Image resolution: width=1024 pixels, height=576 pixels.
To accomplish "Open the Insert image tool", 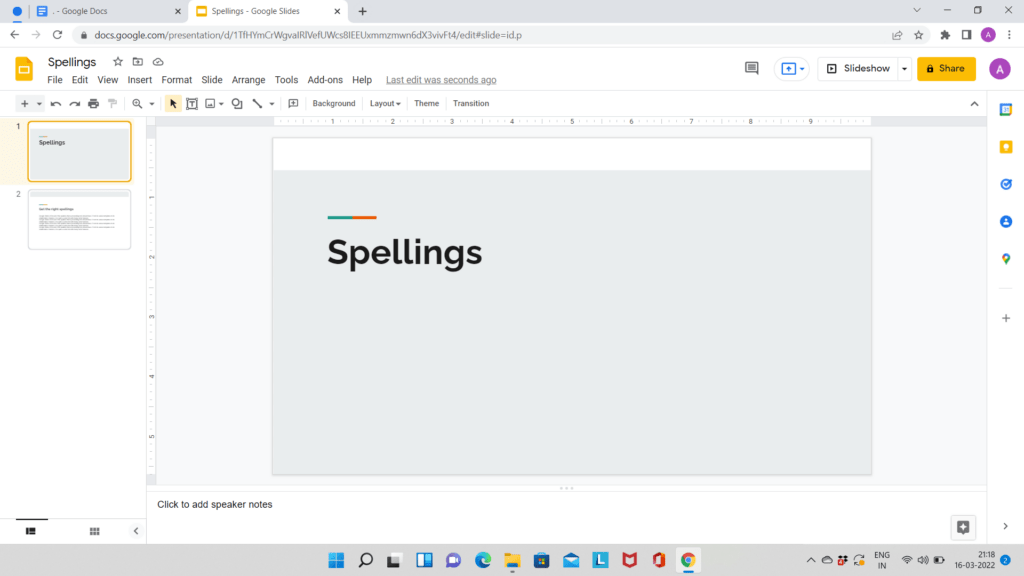I will pos(210,103).
